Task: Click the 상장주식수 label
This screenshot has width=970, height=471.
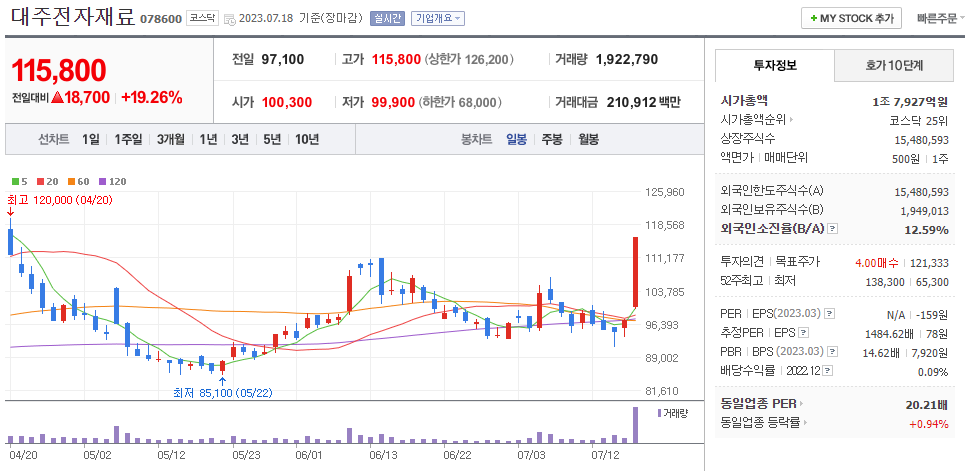Action: (x=748, y=139)
